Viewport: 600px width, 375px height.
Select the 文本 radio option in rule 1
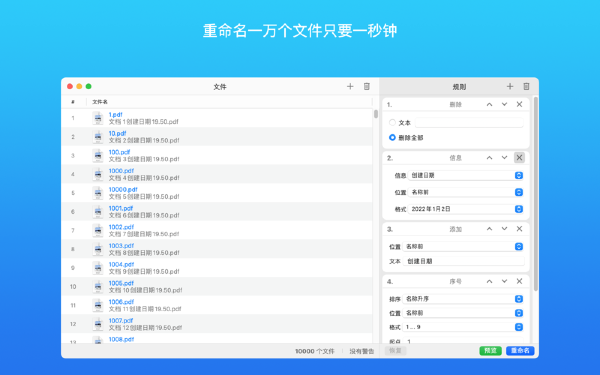[x=392, y=122]
